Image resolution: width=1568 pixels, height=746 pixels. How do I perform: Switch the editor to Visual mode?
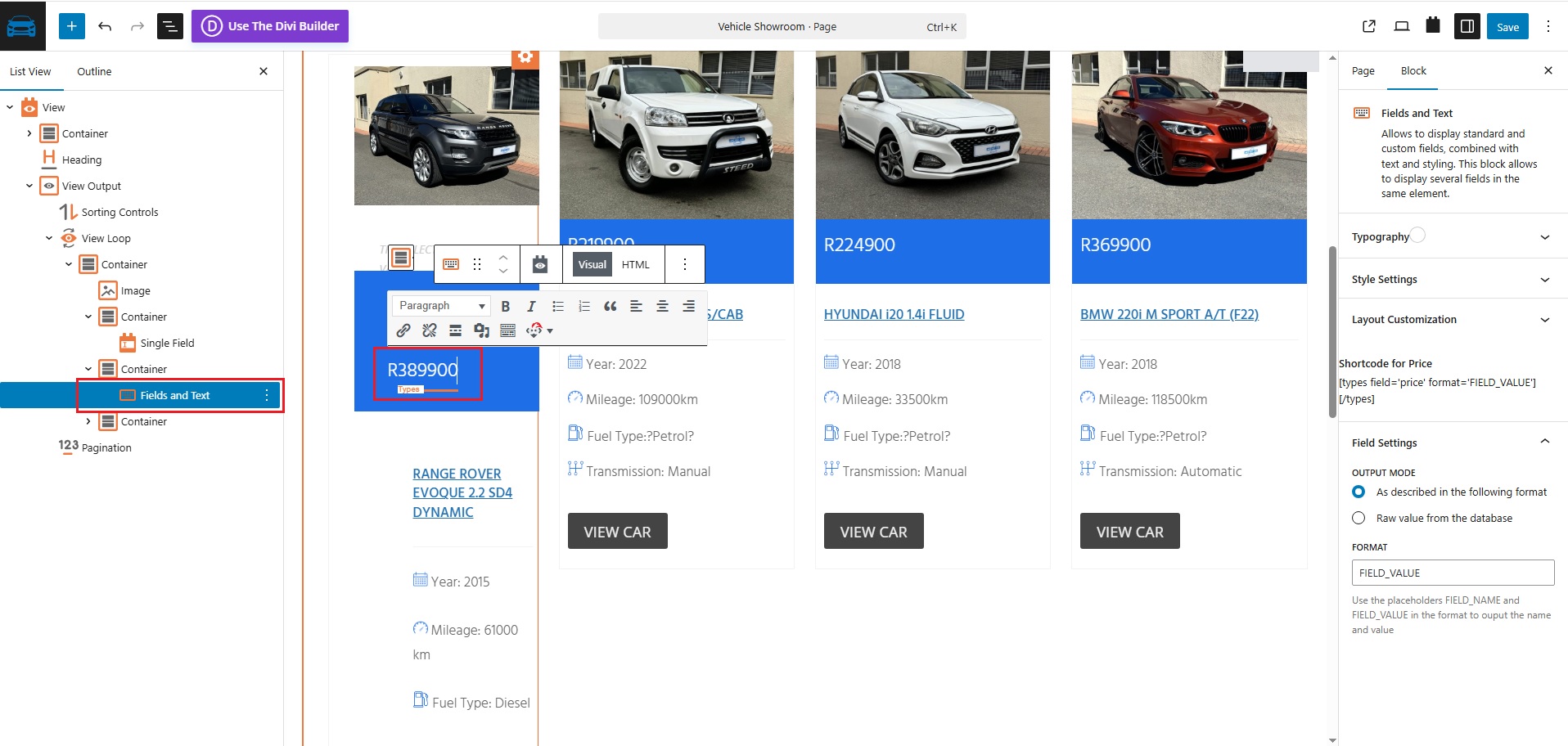coord(593,264)
